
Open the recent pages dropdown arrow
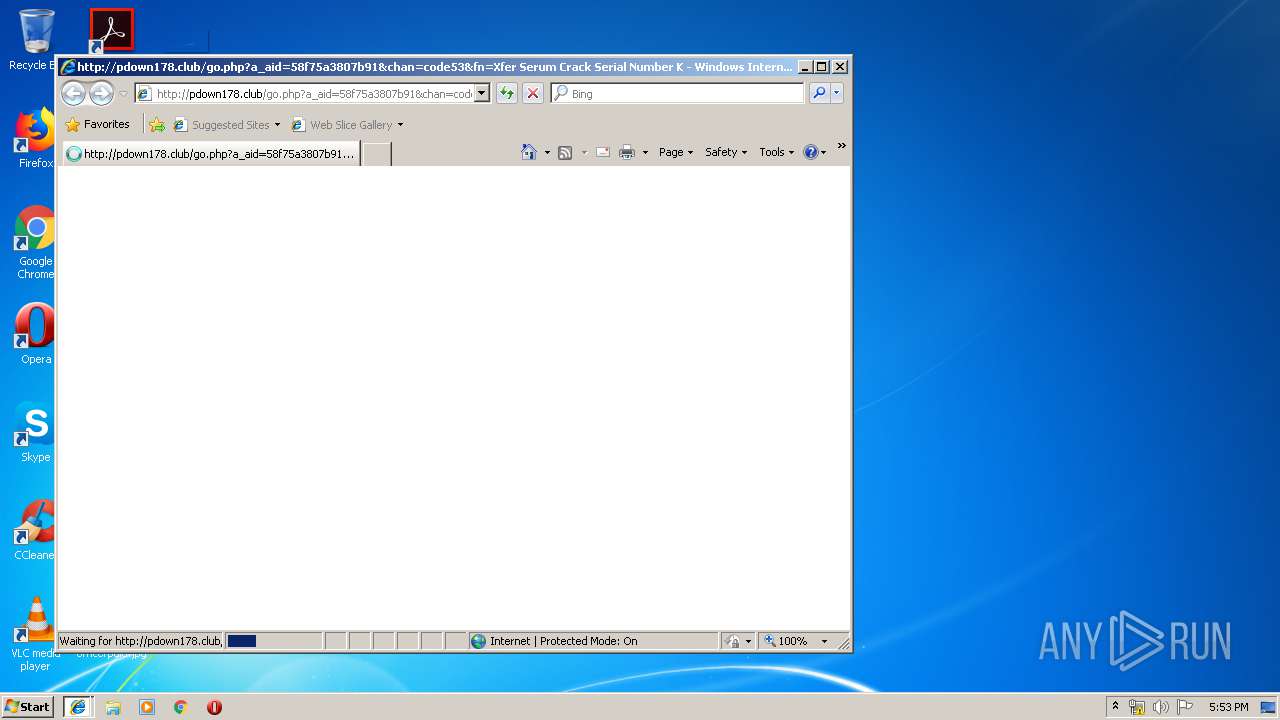[x=123, y=94]
